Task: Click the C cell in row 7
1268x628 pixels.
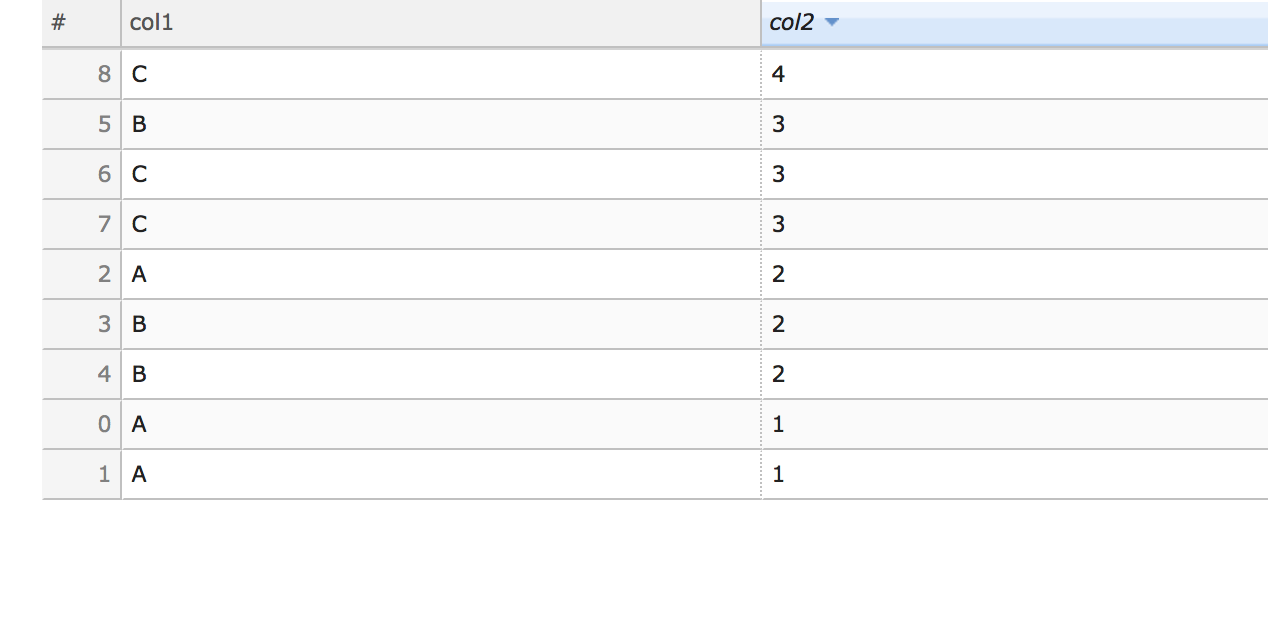Action: 138,224
